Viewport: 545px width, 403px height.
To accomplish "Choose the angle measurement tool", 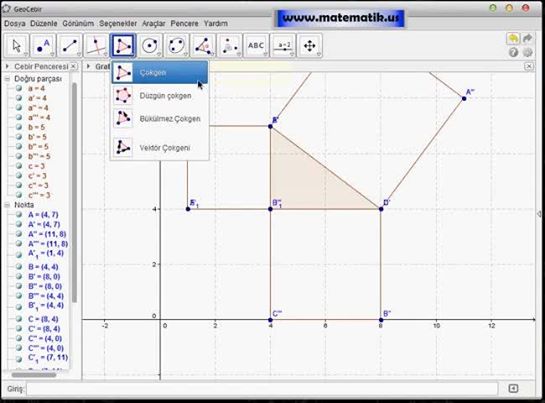I will tap(203, 46).
